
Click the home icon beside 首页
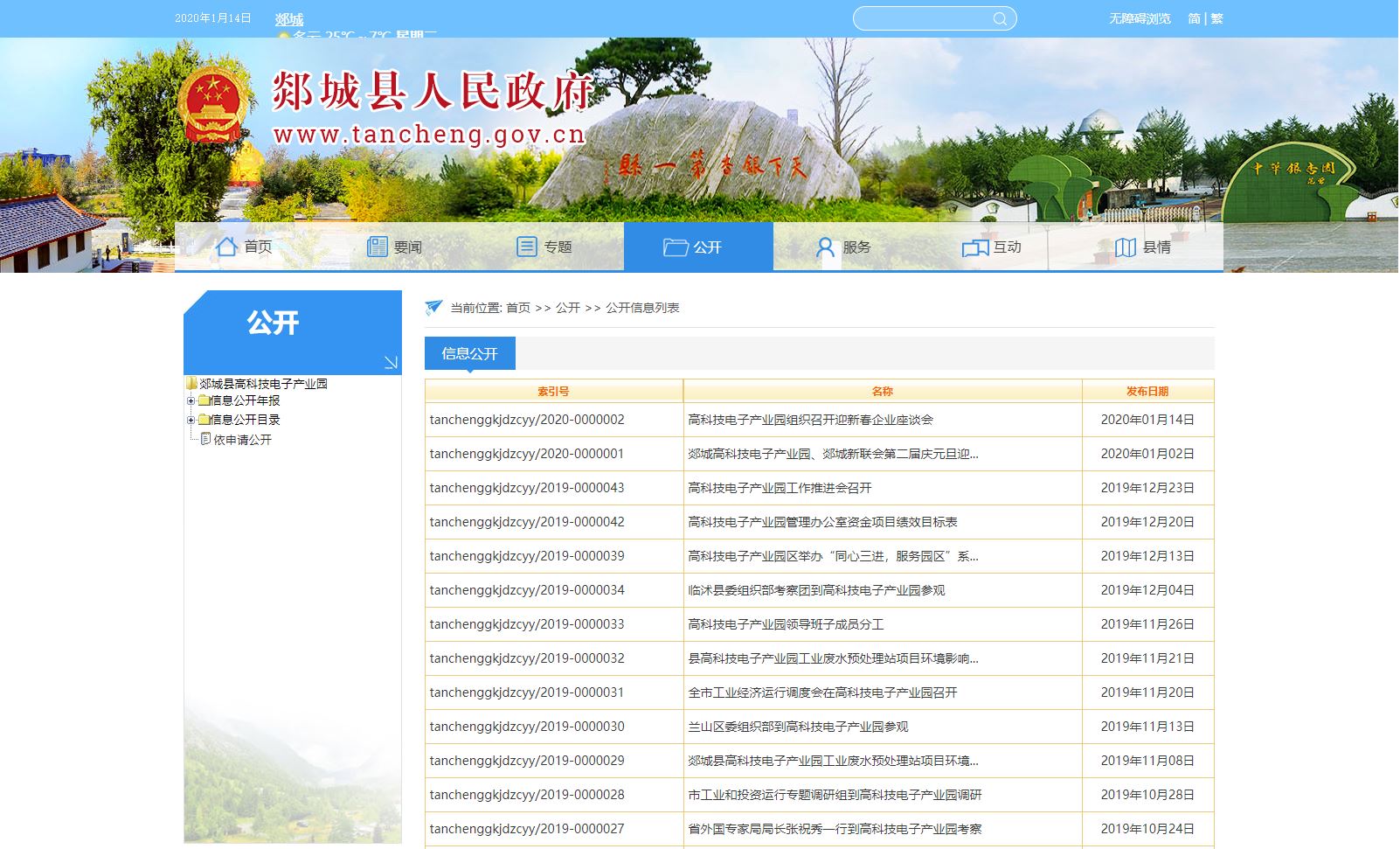point(227,247)
